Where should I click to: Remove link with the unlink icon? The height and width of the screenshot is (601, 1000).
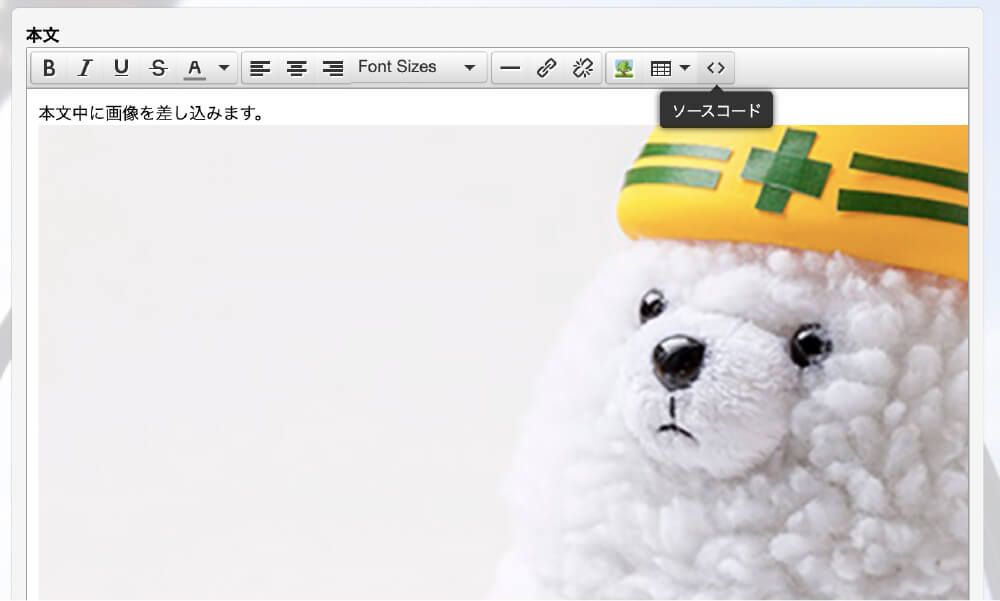pyautogui.click(x=582, y=68)
